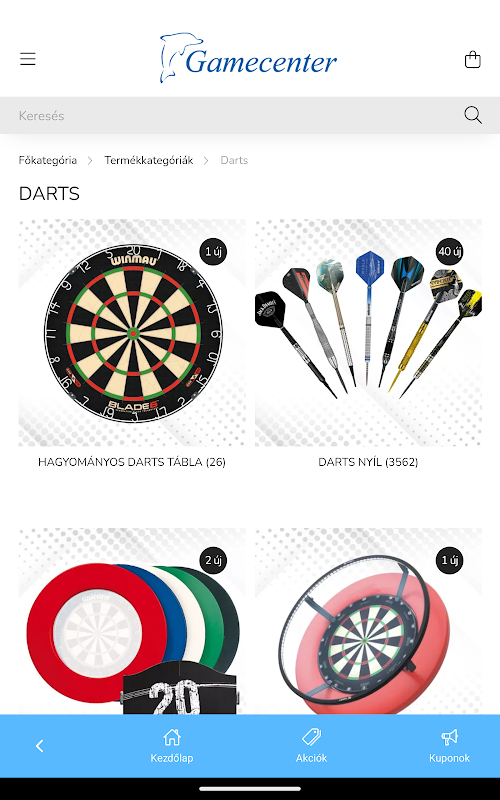Image resolution: width=500 pixels, height=800 pixels.
Task: Open the colored dartboard surrounds image
Action: [x=132, y=621]
